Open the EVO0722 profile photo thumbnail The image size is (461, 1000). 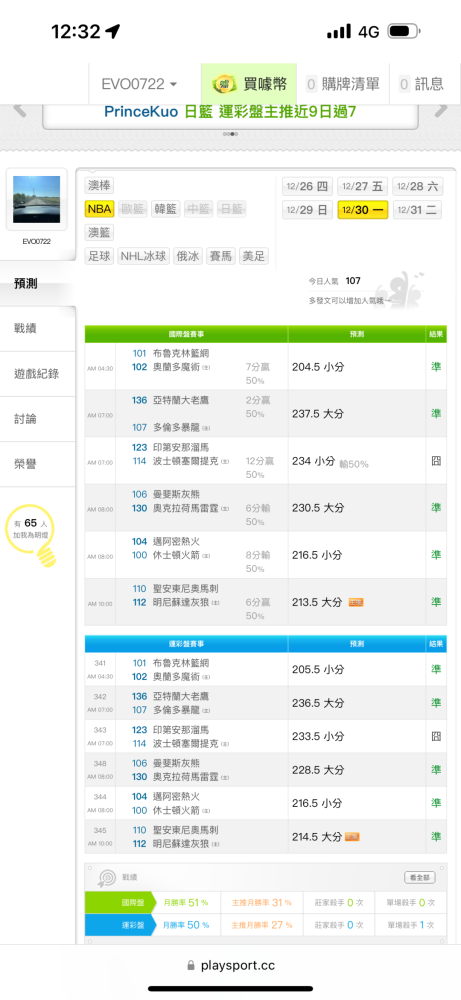click(x=36, y=200)
